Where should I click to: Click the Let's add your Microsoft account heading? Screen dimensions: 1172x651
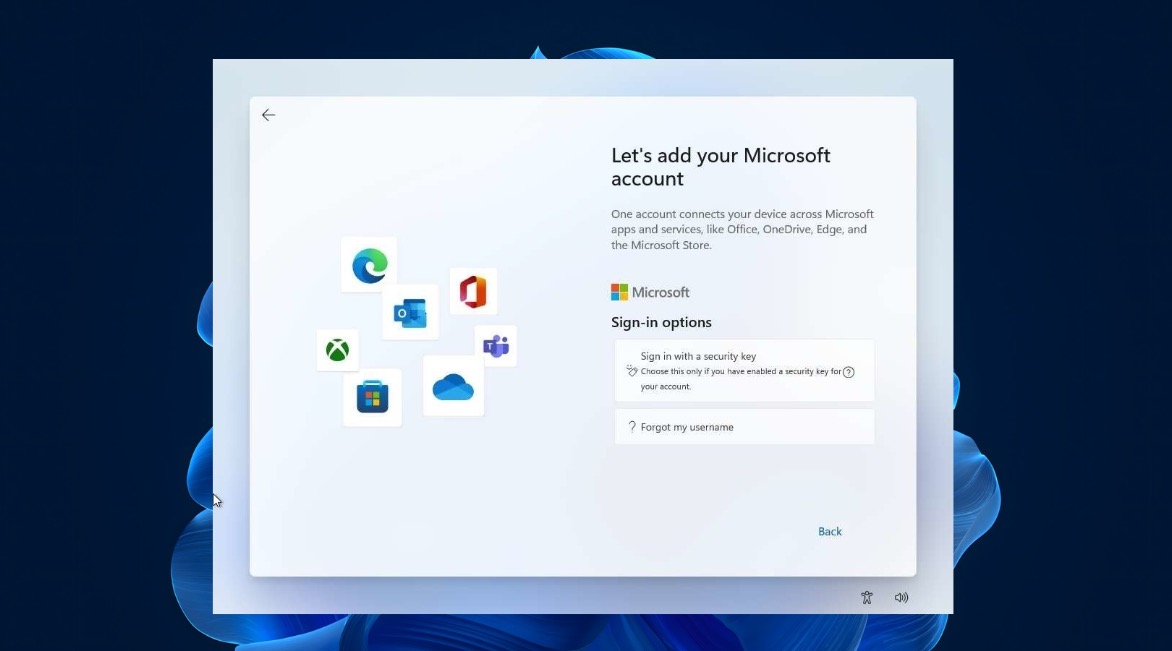(x=720, y=167)
